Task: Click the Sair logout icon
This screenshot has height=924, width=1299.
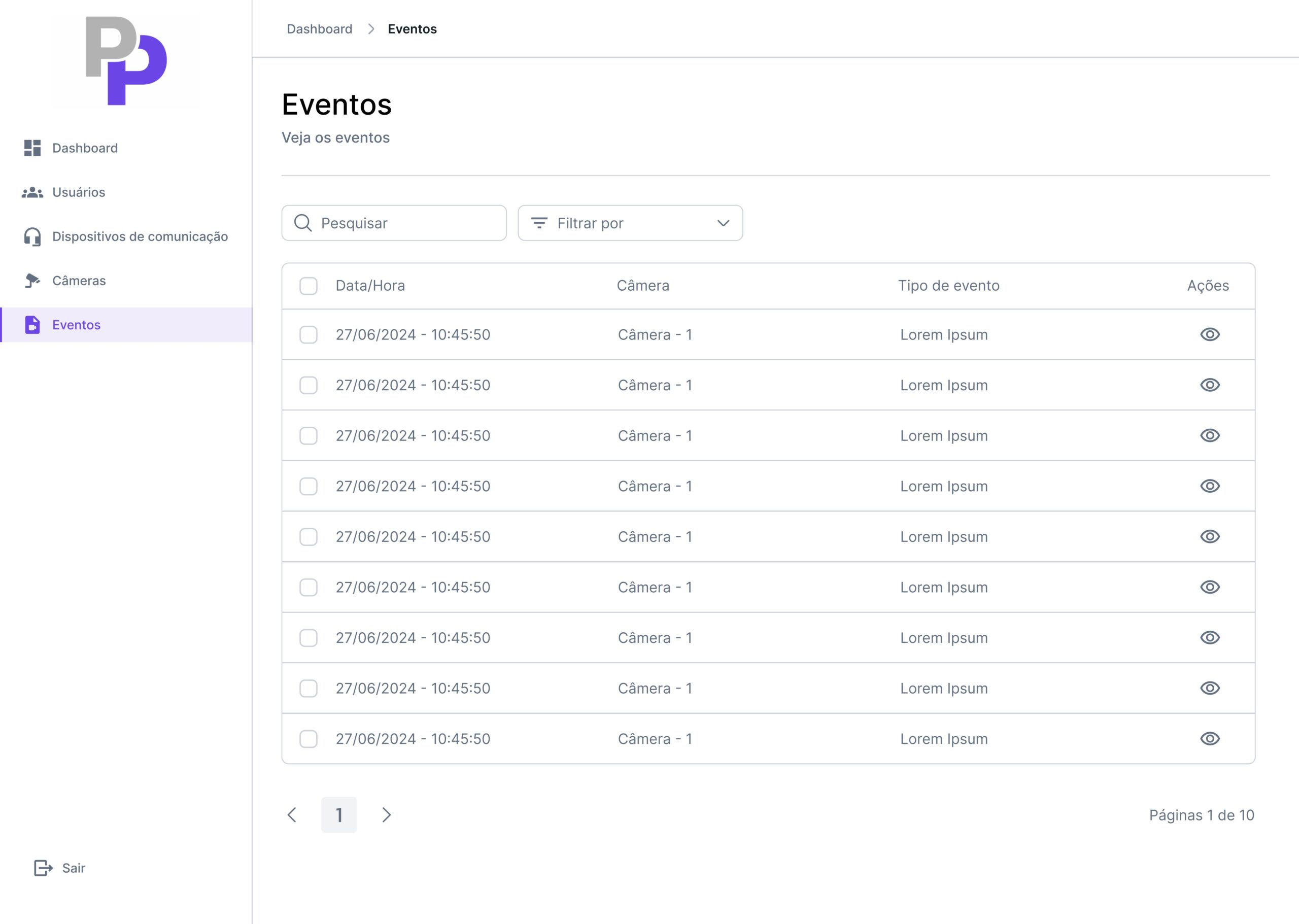Action: pyautogui.click(x=43, y=868)
